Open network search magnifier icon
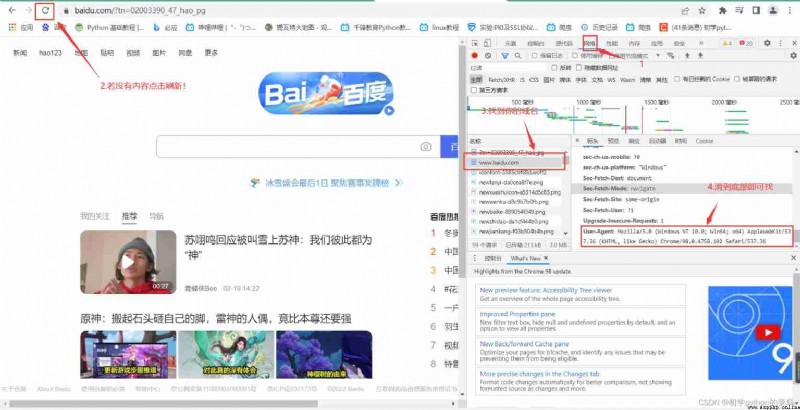 coord(518,56)
